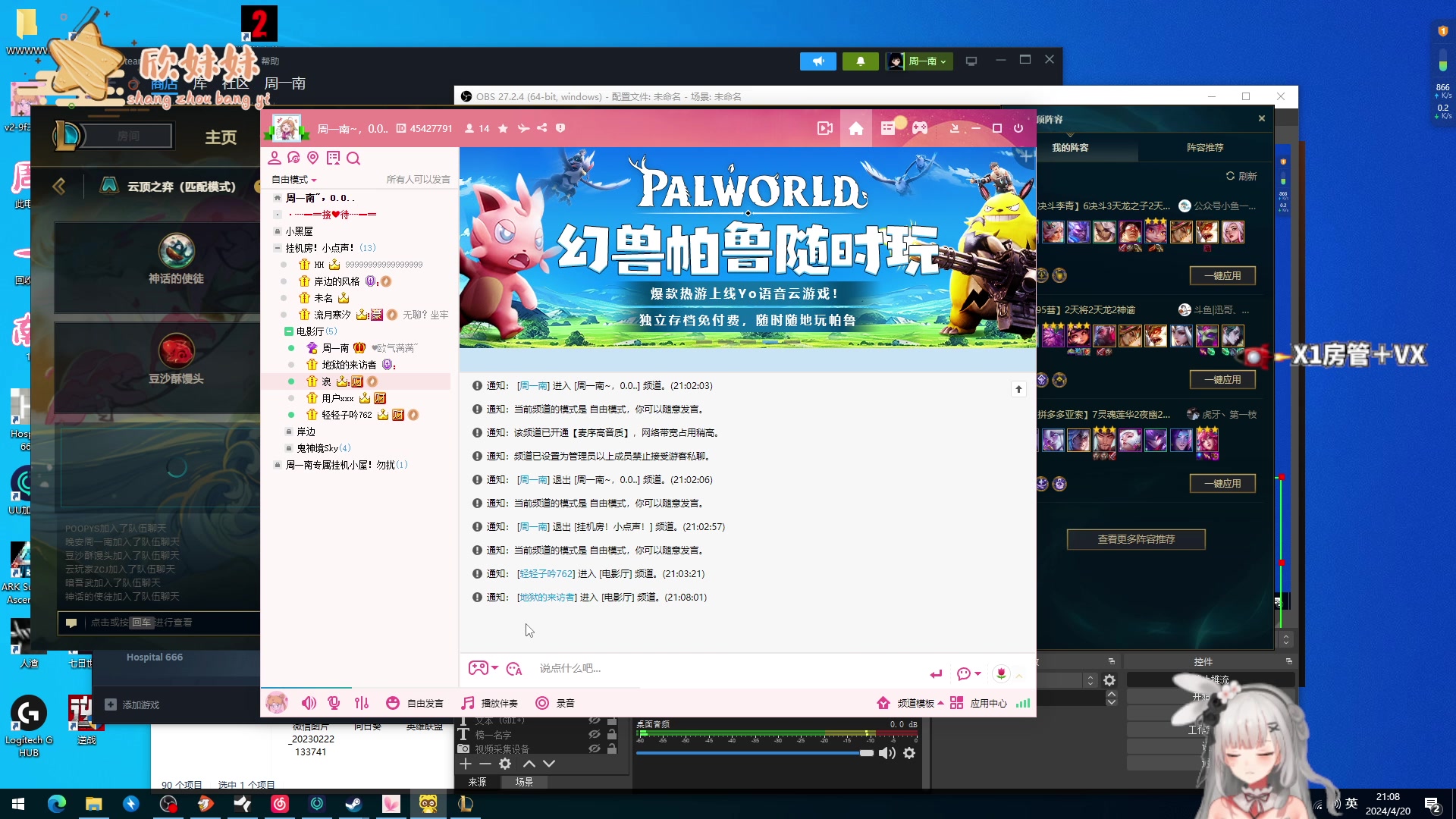
Task: Click the bulletin note icon above channel list
Action: 333,158
